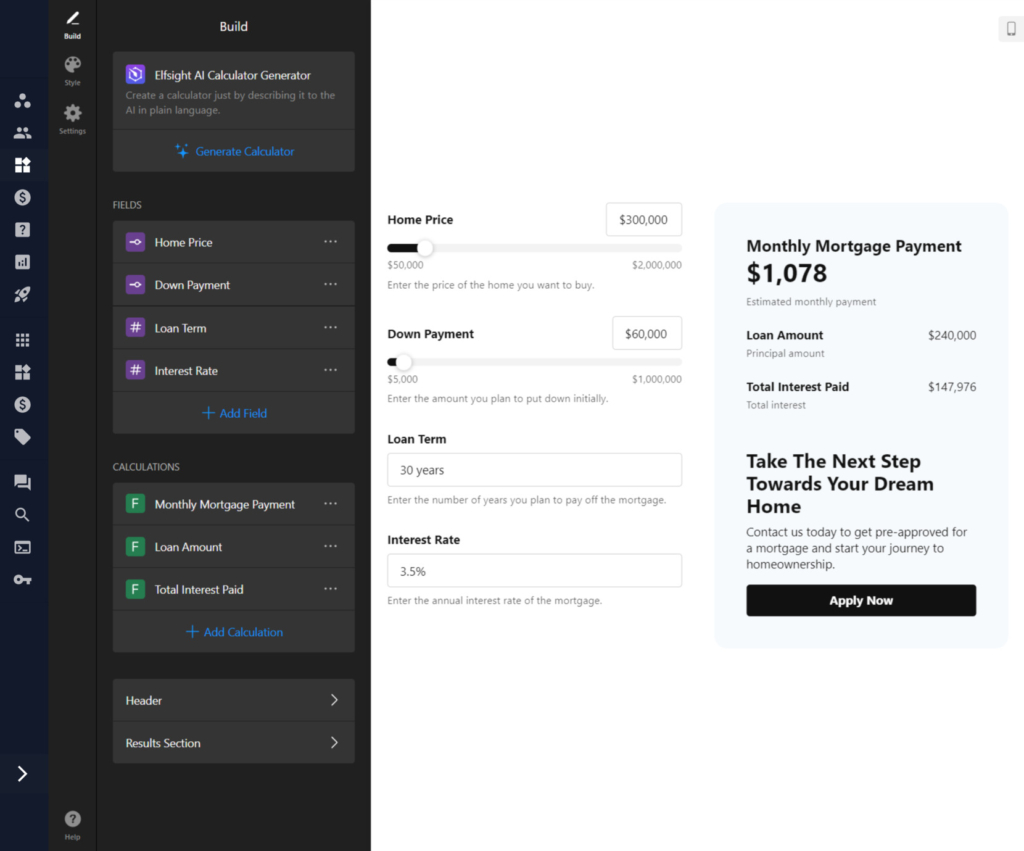Click the rocket icon in the left sidebar
Screen dimensions: 1024x851
coord(23,293)
